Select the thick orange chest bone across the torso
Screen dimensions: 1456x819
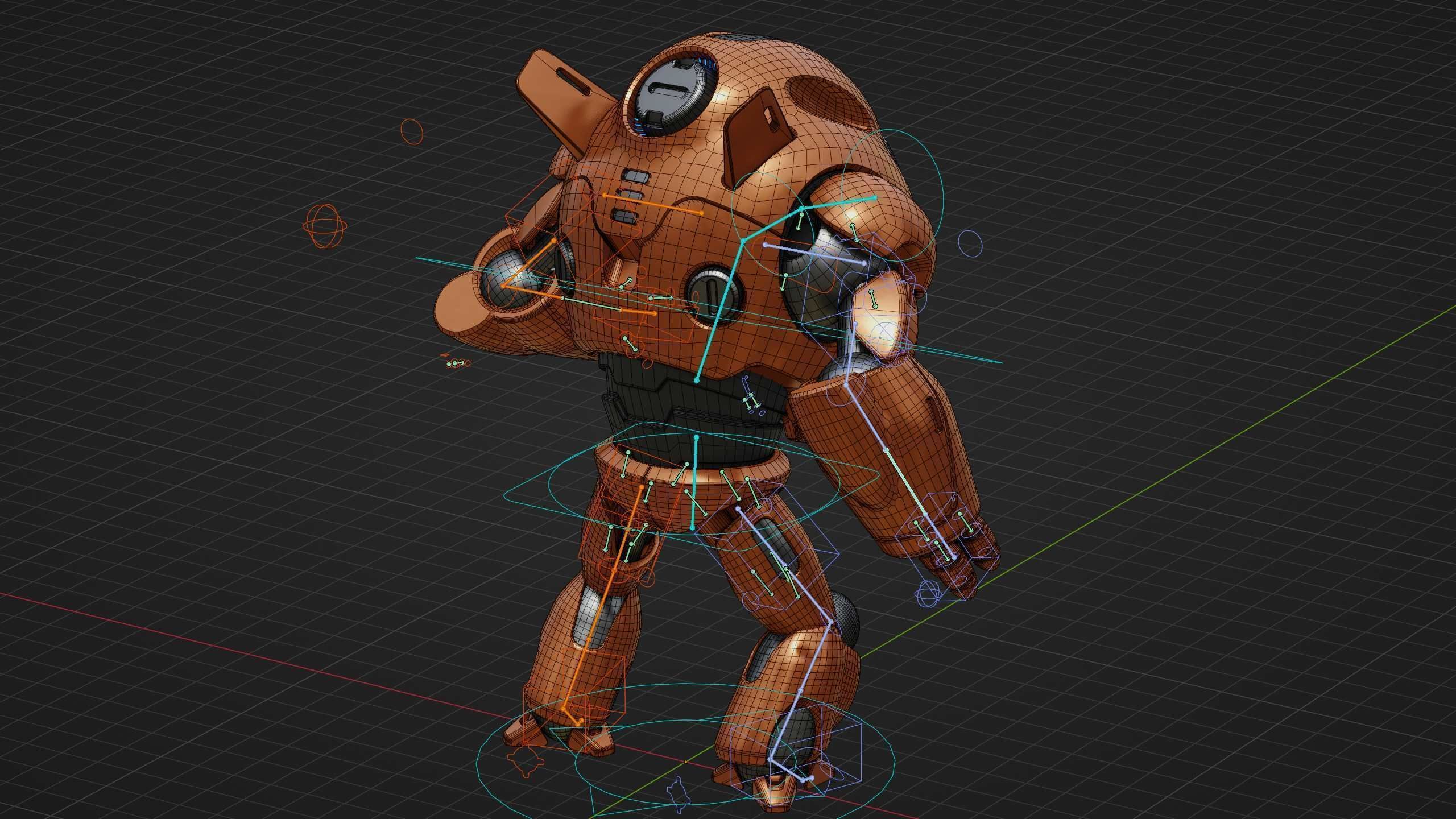pyautogui.click(x=652, y=204)
